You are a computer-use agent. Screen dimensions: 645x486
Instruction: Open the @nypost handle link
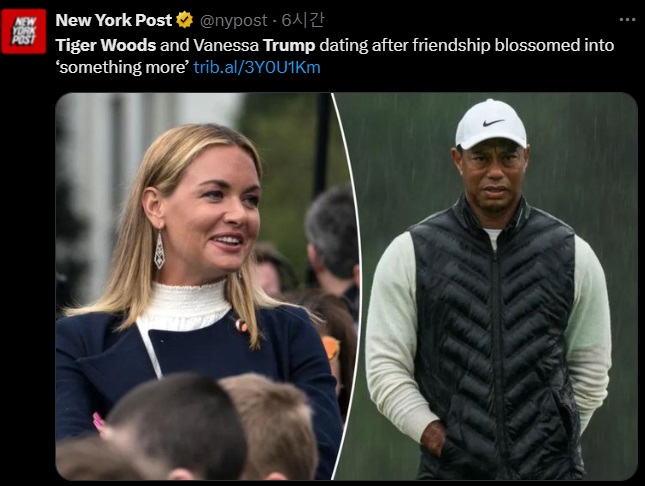233,21
